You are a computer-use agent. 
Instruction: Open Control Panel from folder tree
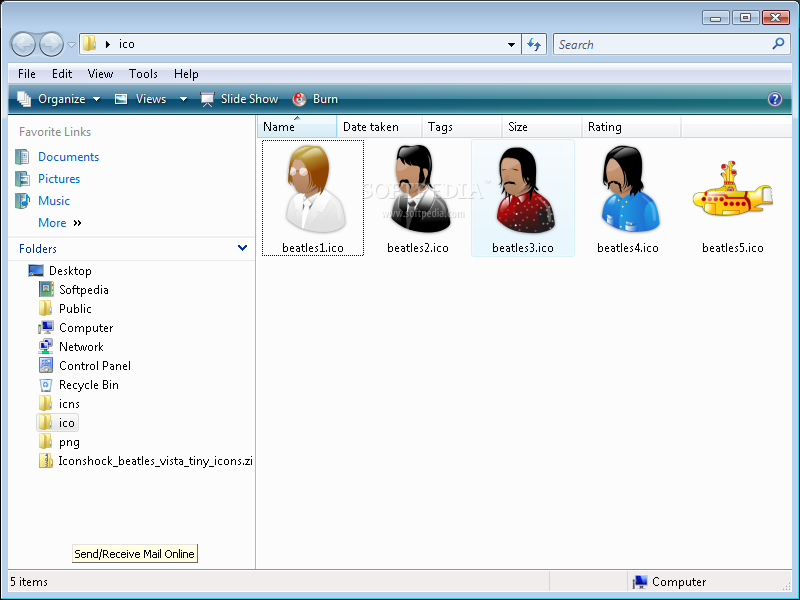[x=95, y=366]
